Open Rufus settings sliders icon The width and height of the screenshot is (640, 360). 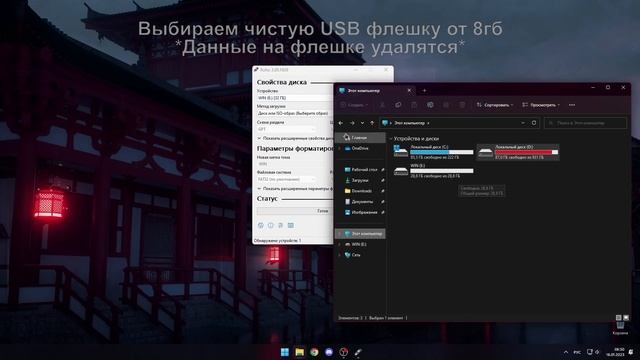click(280, 225)
